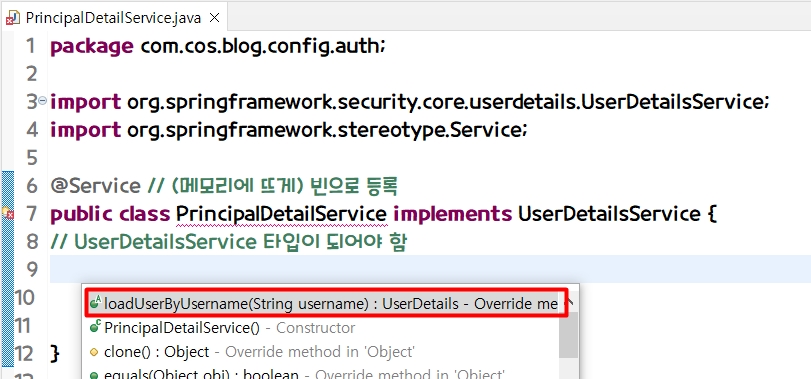This screenshot has height=379, width=811.
Task: Click the package com.cos.blog.config.auth statement
Action: (218, 47)
